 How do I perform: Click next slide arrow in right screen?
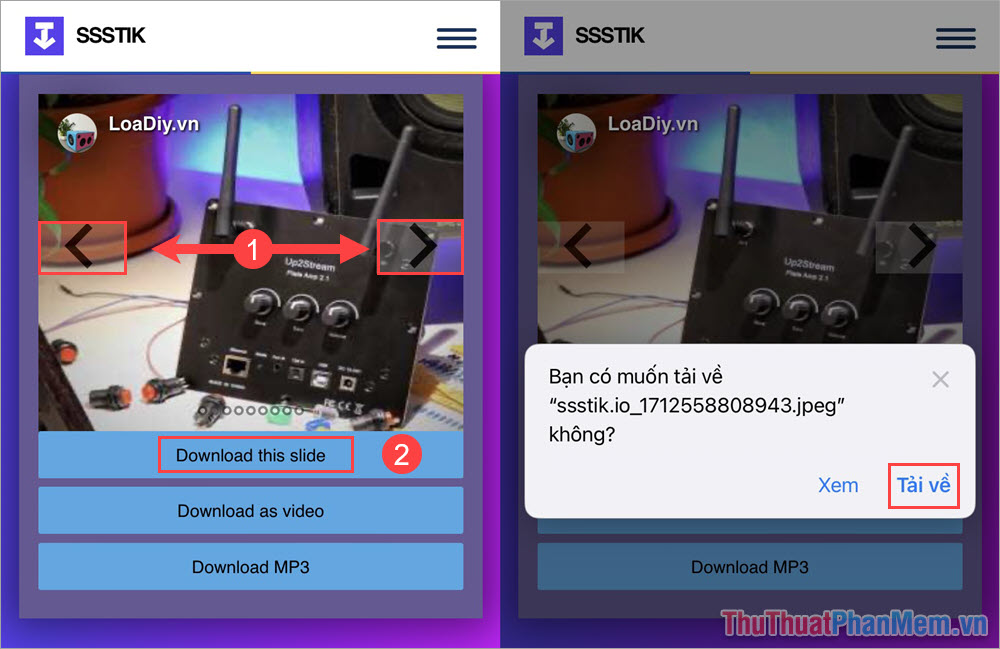coord(919,247)
